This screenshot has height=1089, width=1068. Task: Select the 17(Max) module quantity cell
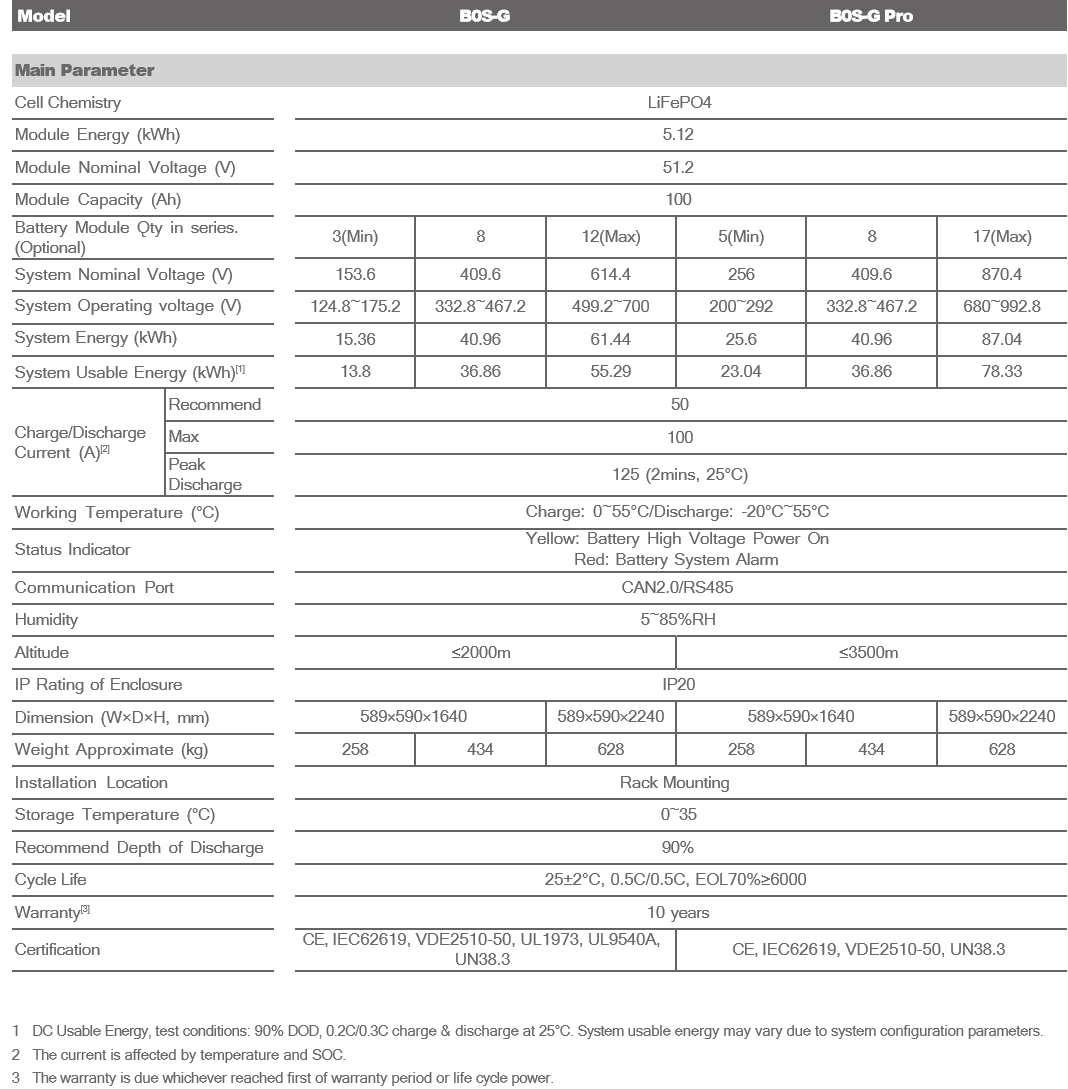point(1002,237)
